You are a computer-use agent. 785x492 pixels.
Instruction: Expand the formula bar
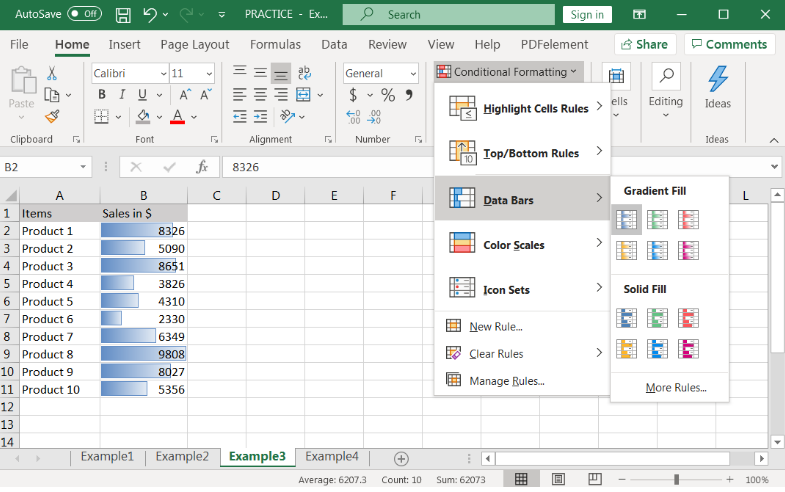click(x=774, y=167)
